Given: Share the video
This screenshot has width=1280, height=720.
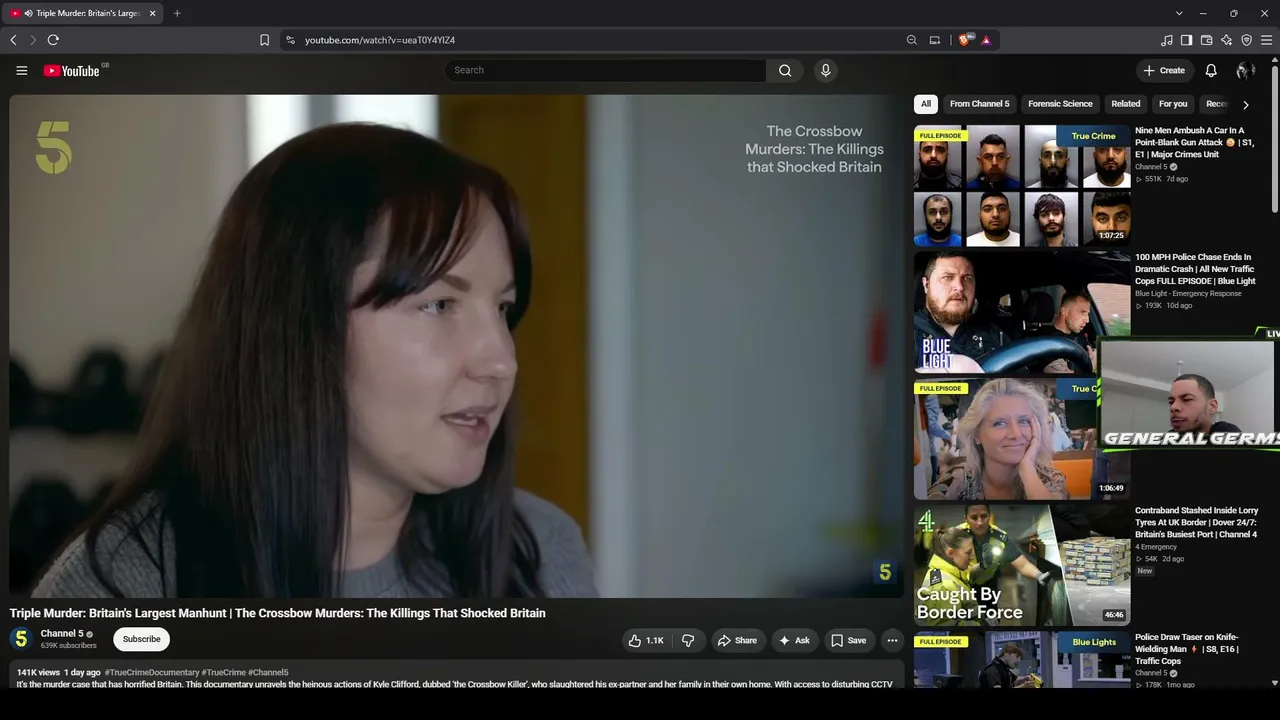Looking at the screenshot, I should coord(737,640).
